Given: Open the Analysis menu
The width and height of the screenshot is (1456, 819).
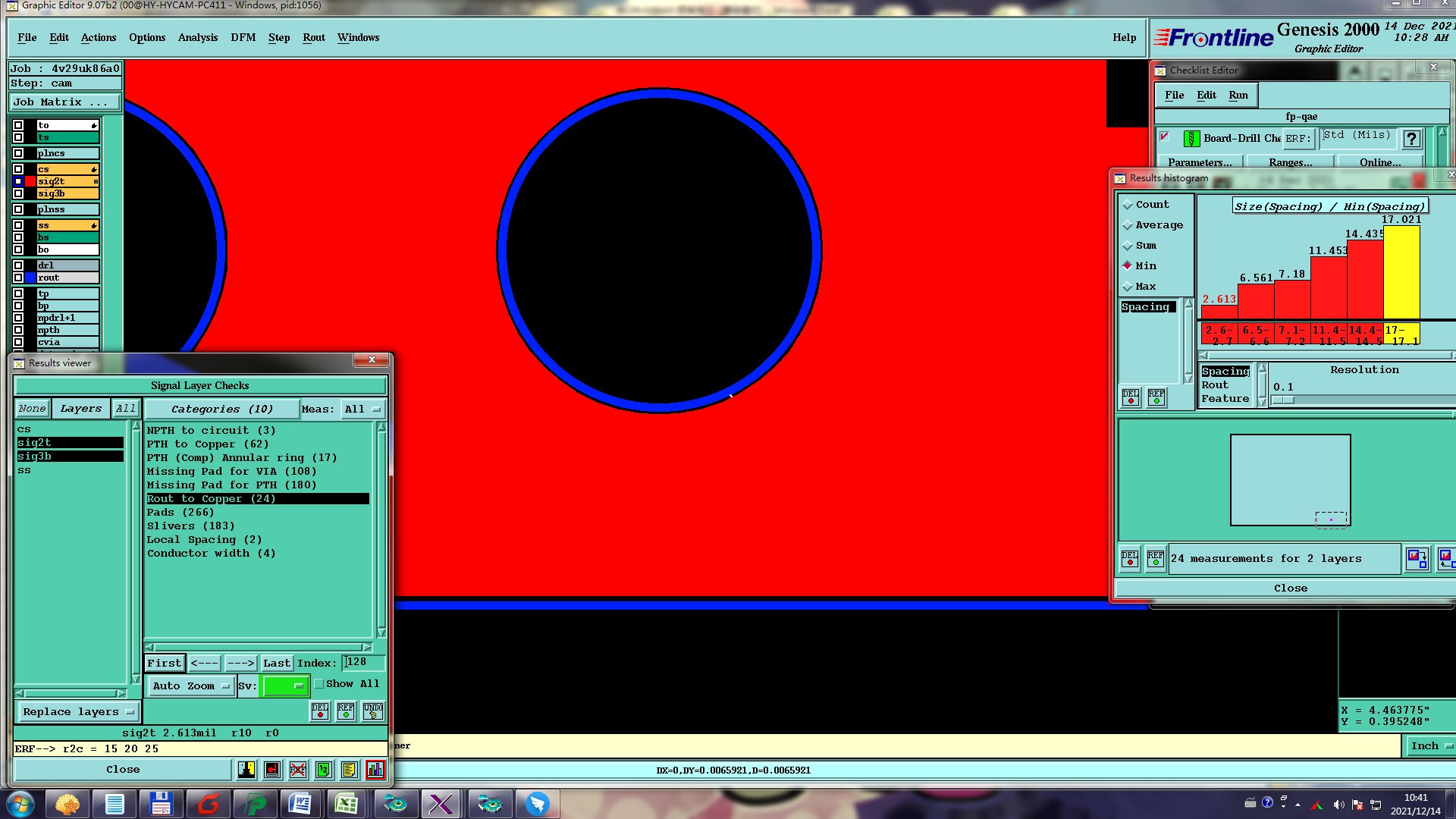Looking at the screenshot, I should 197,37.
